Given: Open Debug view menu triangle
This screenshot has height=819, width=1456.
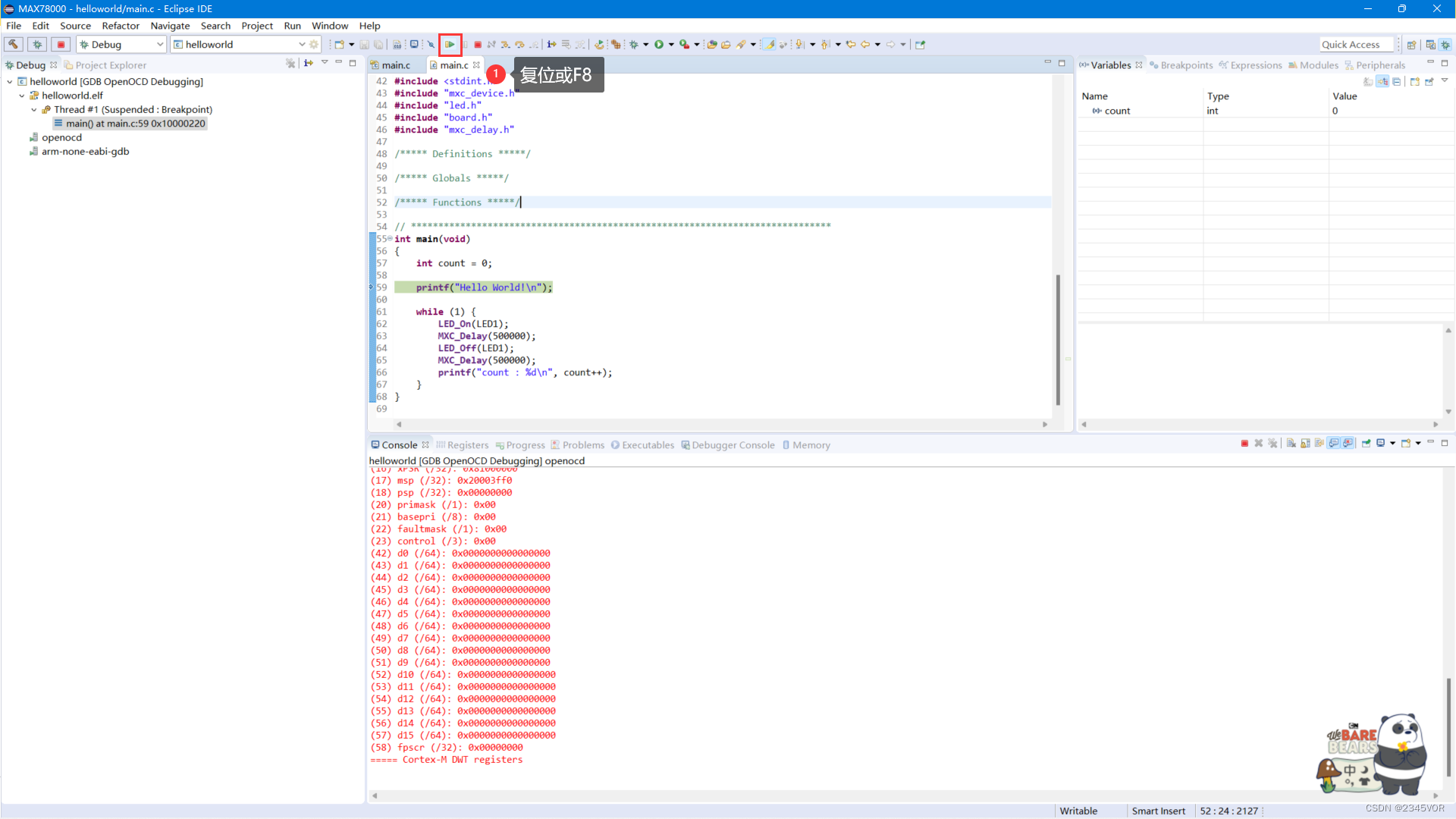Looking at the screenshot, I should (325, 63).
